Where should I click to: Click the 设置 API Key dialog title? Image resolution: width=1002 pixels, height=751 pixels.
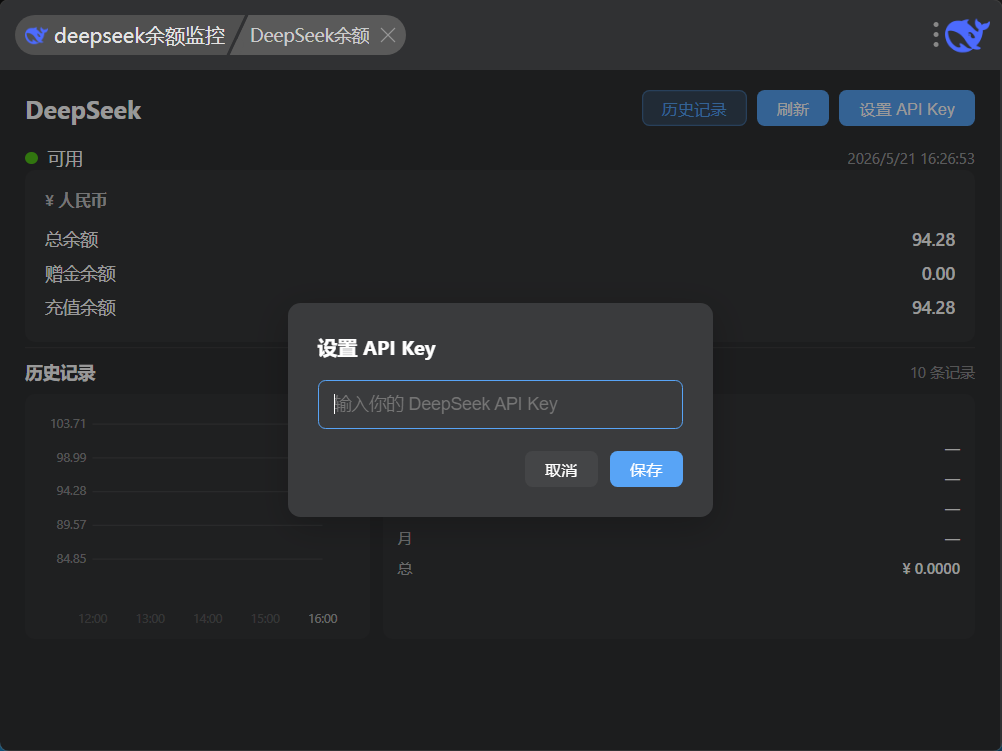click(x=376, y=348)
